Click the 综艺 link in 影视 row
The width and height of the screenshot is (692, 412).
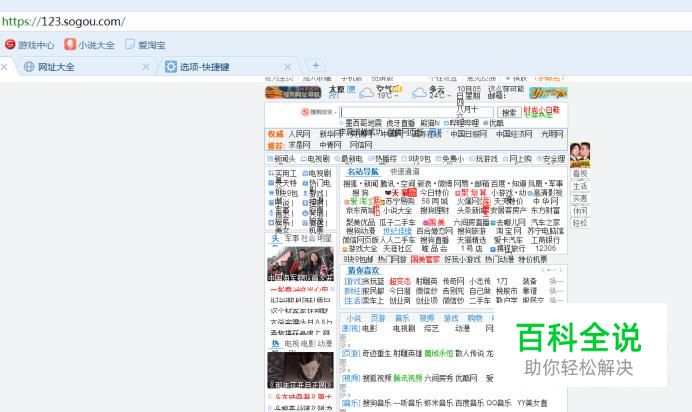point(432,329)
